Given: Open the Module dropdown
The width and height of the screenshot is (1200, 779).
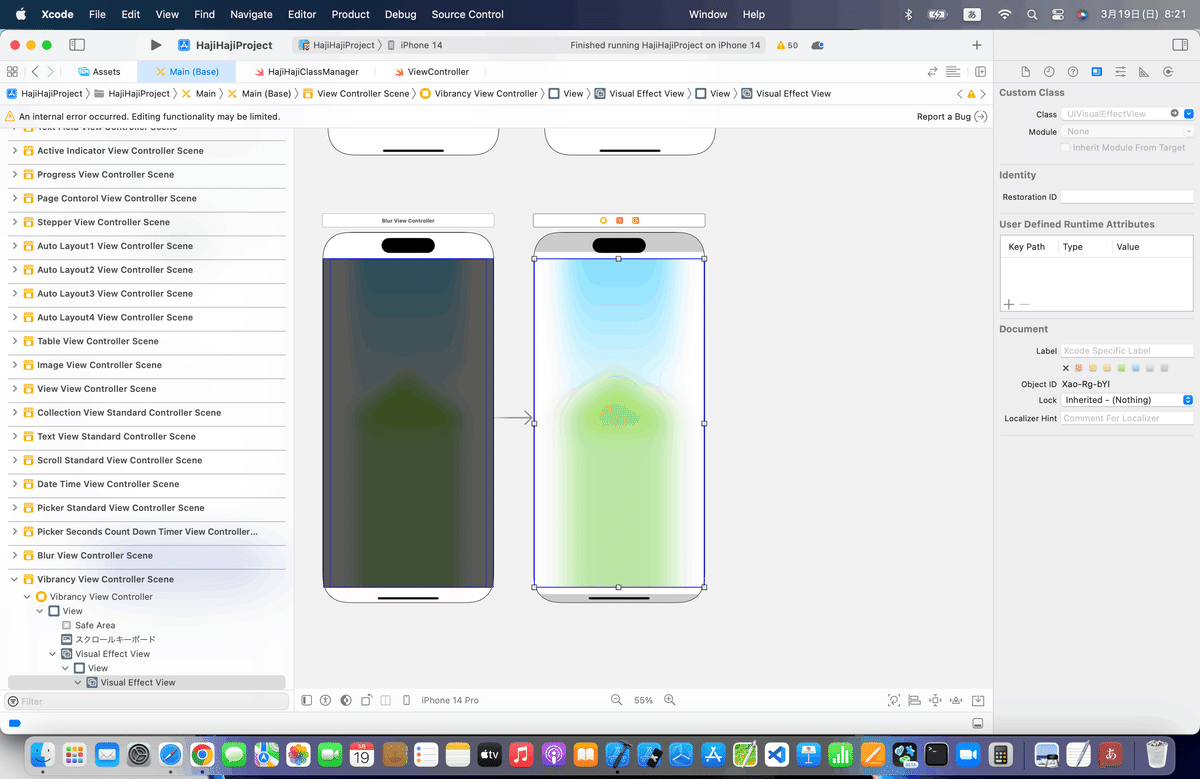Looking at the screenshot, I should pyautogui.click(x=1189, y=131).
